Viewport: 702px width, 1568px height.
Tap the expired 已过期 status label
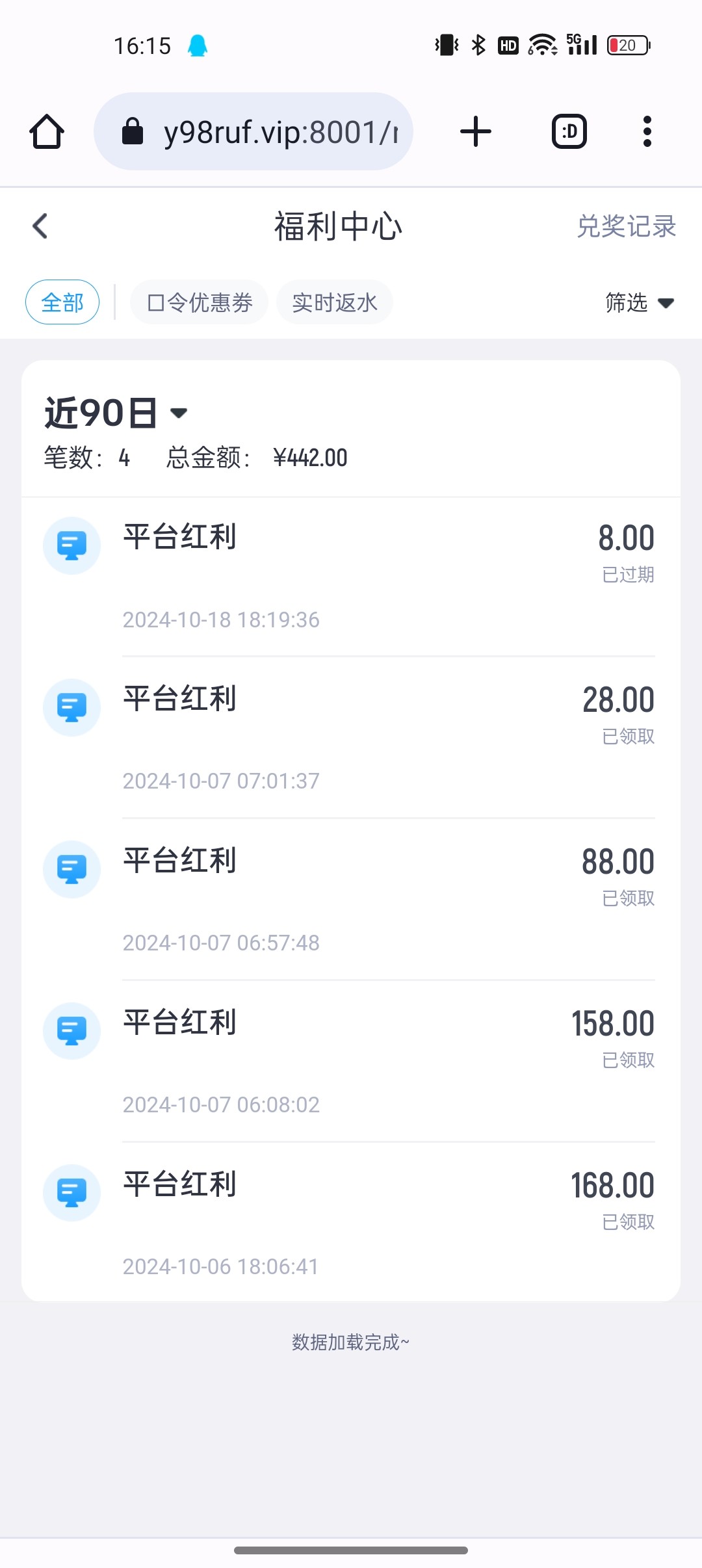pos(628,575)
